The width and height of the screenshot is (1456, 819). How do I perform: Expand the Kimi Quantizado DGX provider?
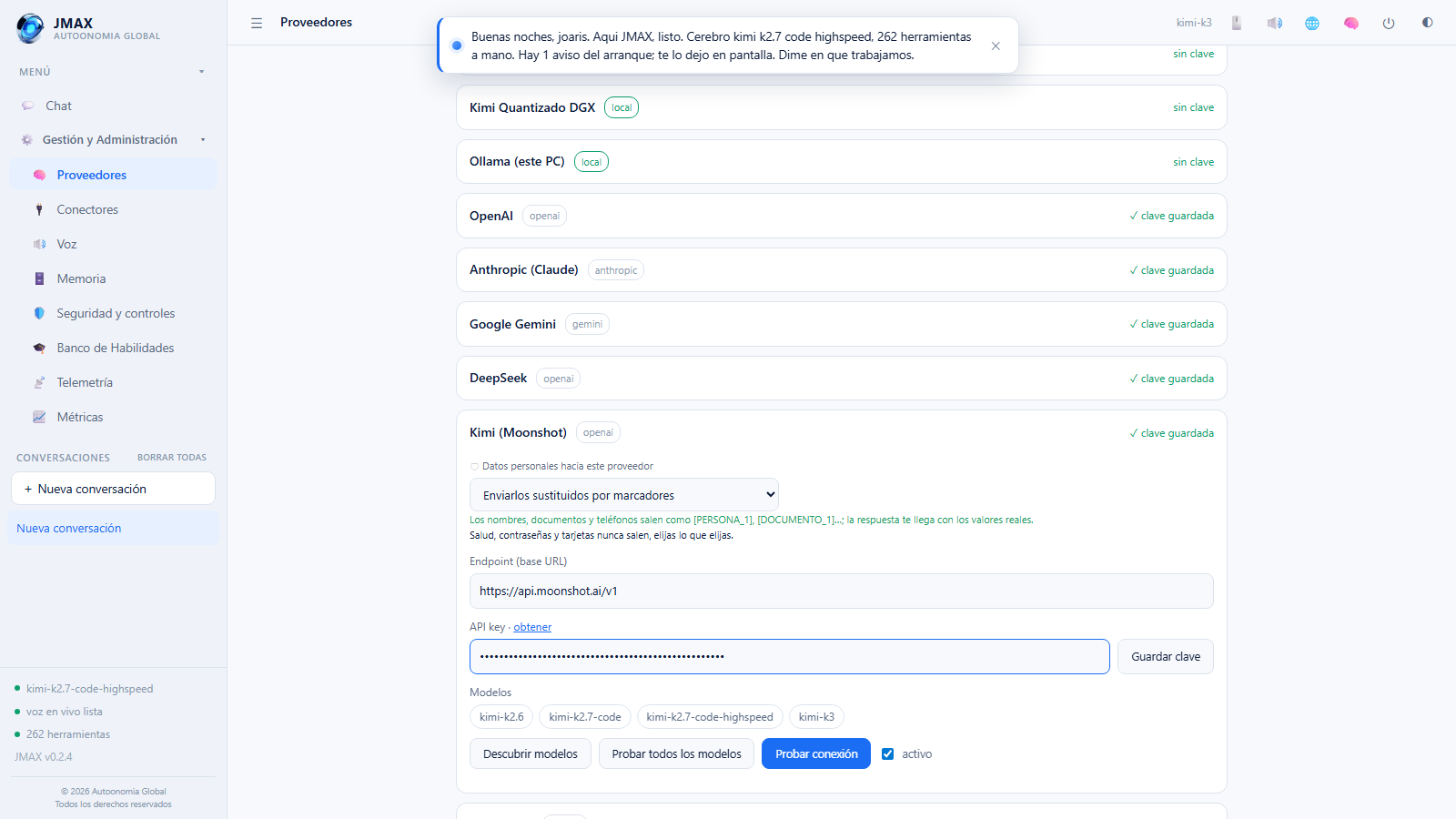[841, 107]
